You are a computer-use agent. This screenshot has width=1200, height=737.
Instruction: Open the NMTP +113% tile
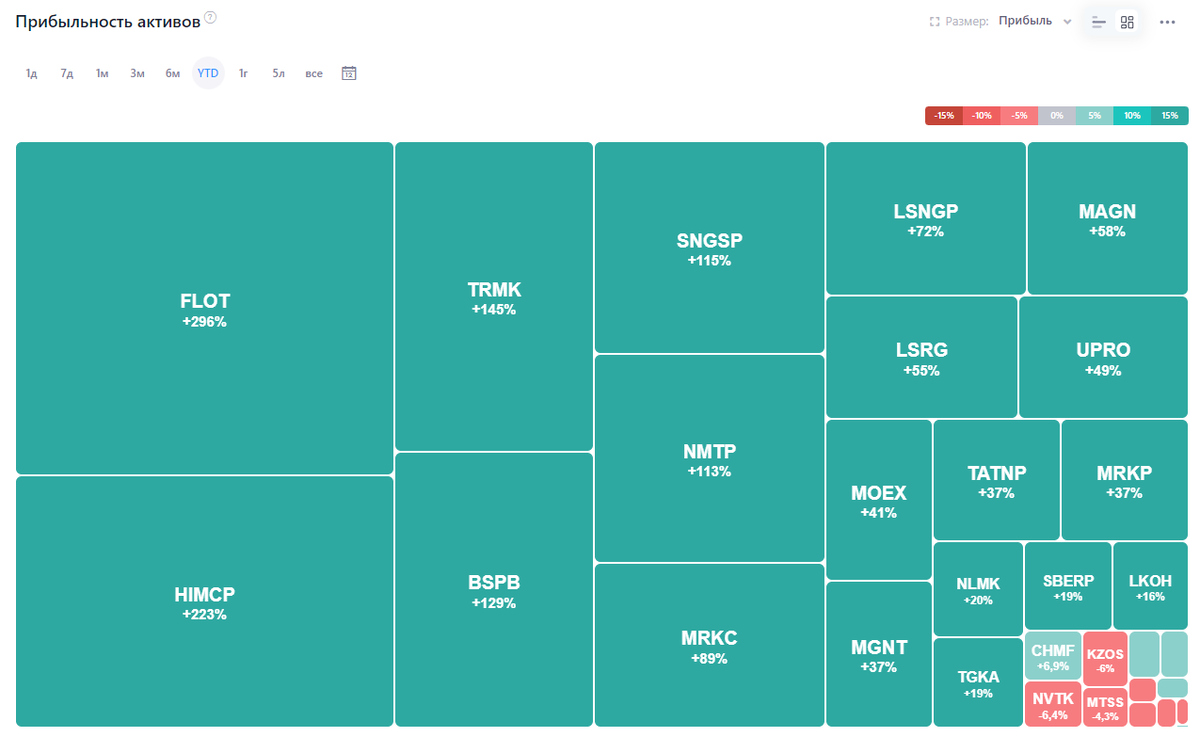pos(709,458)
